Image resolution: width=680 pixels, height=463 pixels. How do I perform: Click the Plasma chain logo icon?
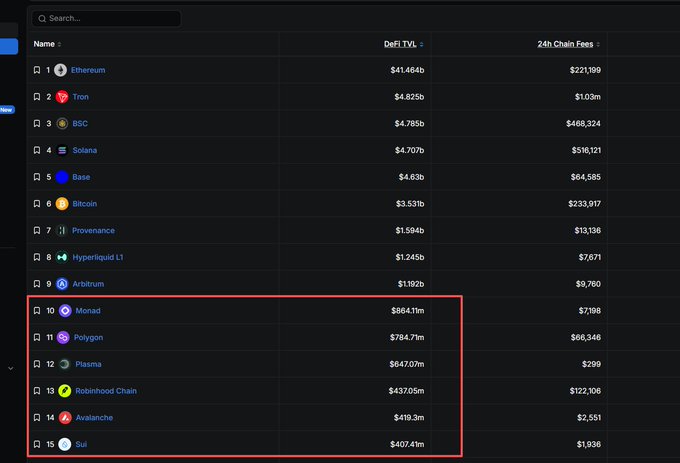tap(65, 364)
